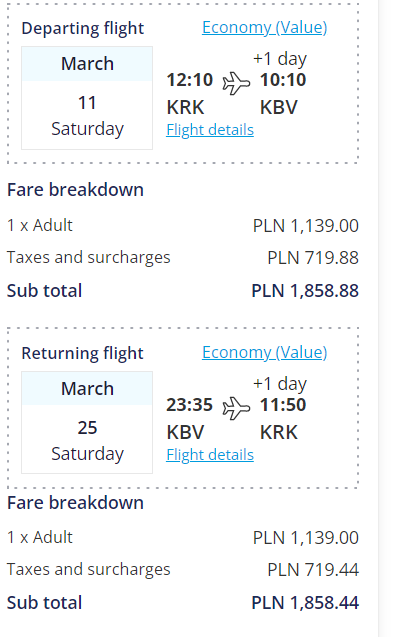The width and height of the screenshot is (394, 637).
Task: Click the departing flight airplane icon
Action: (236, 83)
